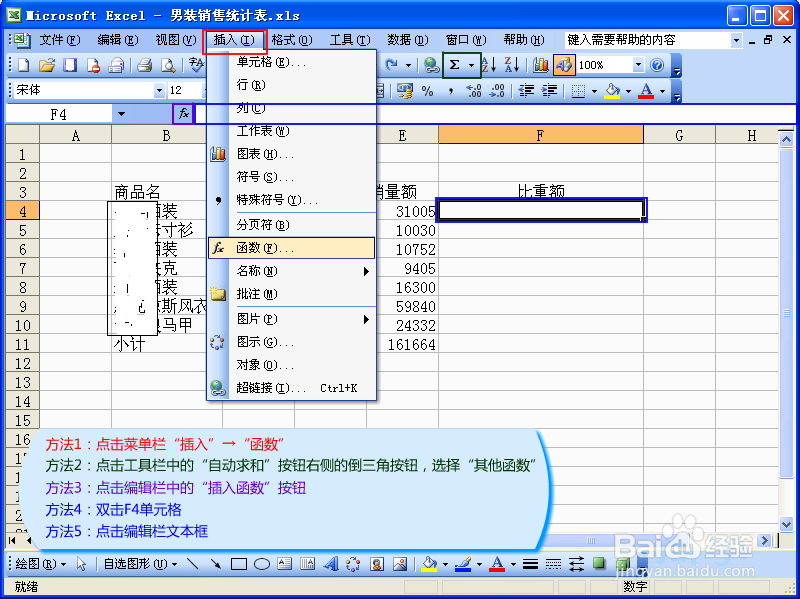Choose 单元格 from Insert menu

(x=292, y=62)
